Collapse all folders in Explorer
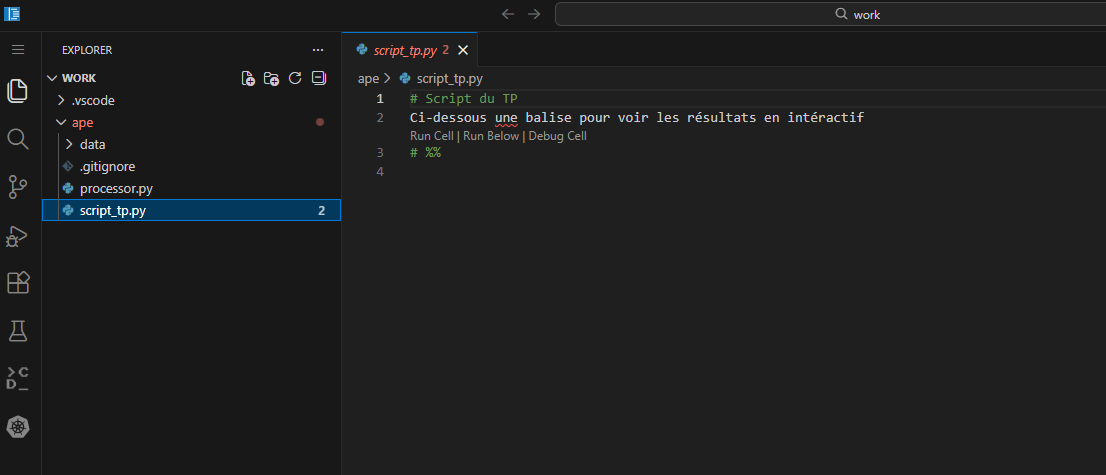Image resolution: width=1106 pixels, height=475 pixels. pyautogui.click(x=319, y=78)
